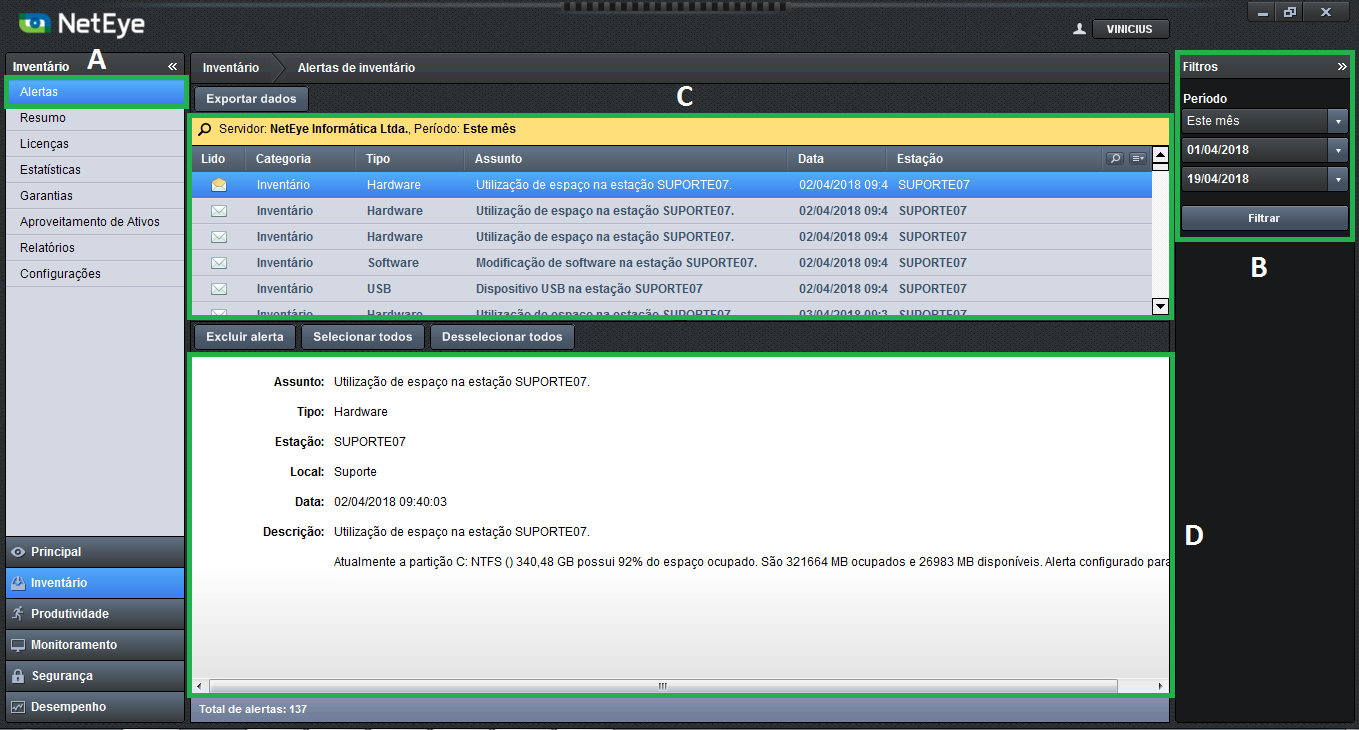Open the 01/04/2018 start date dropdown
The width and height of the screenshot is (1359, 730).
(1338, 150)
